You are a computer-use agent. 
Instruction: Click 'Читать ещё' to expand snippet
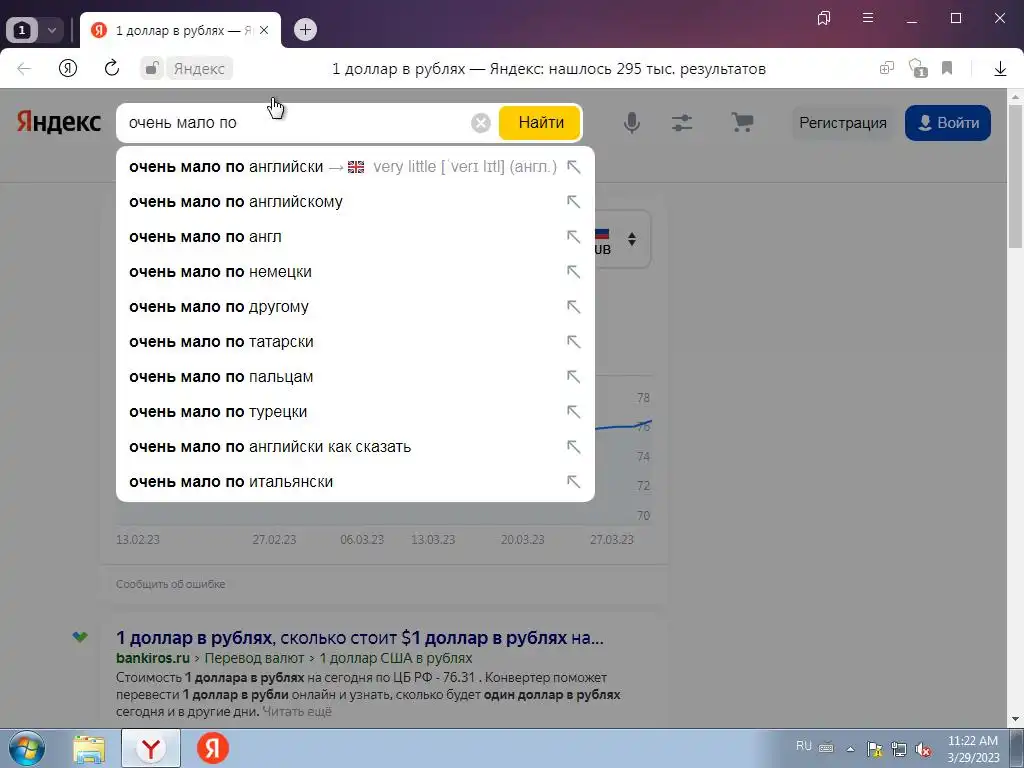click(297, 711)
